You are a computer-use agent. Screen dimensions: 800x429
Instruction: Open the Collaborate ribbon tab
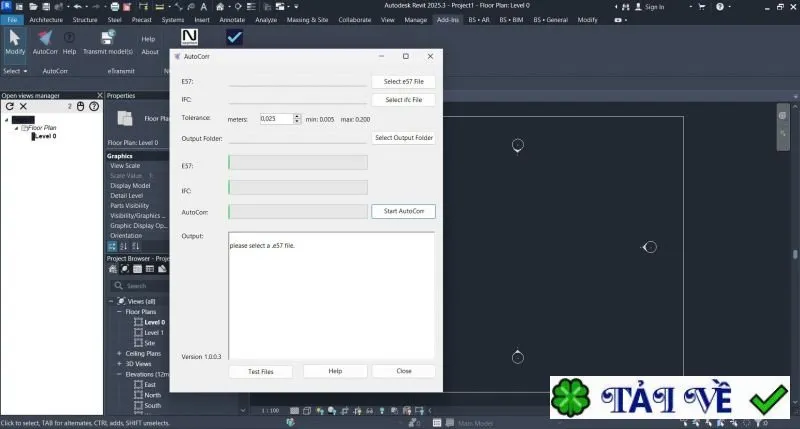tap(355, 20)
